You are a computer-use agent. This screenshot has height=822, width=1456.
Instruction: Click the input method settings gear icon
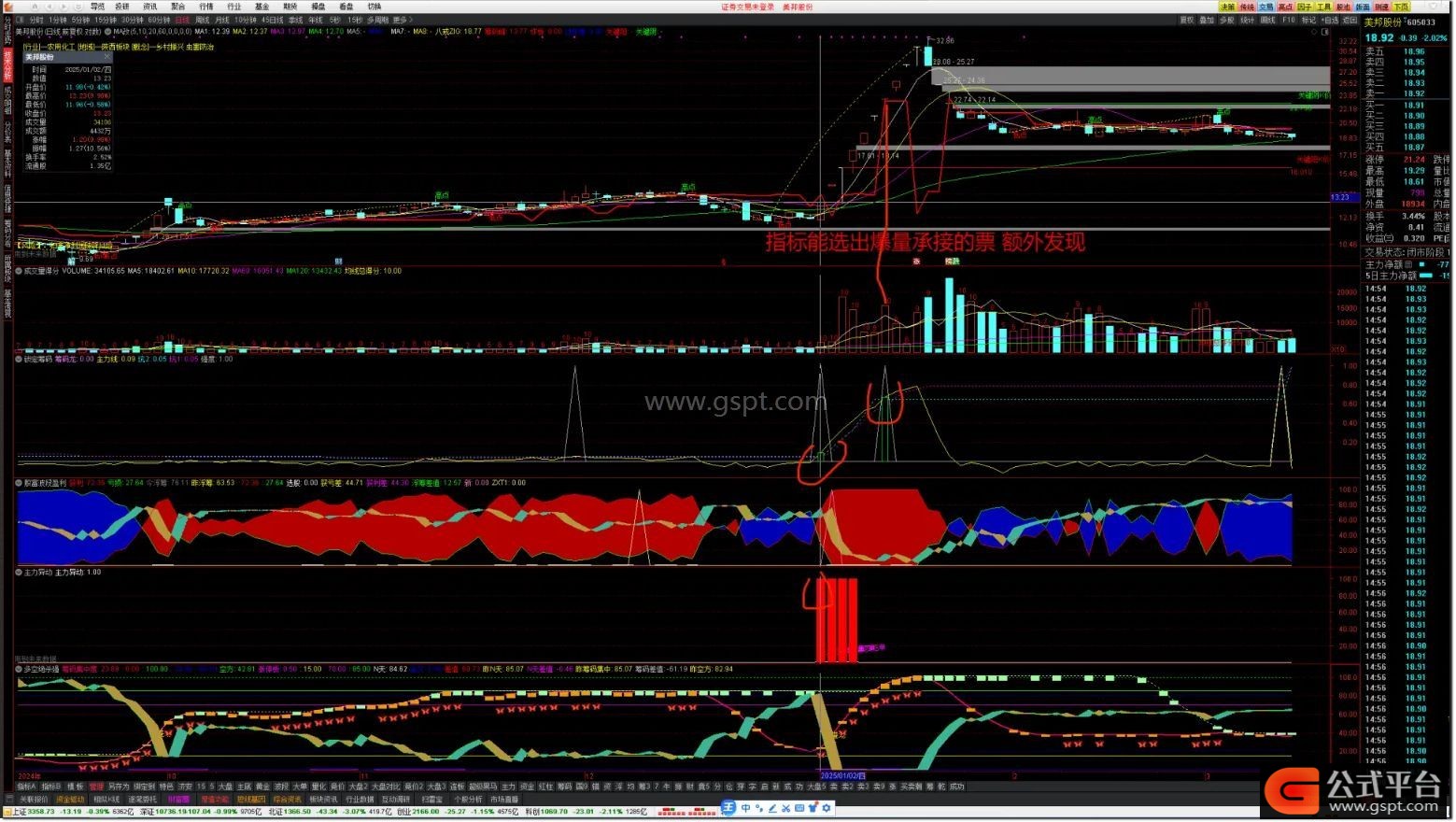tap(827, 809)
